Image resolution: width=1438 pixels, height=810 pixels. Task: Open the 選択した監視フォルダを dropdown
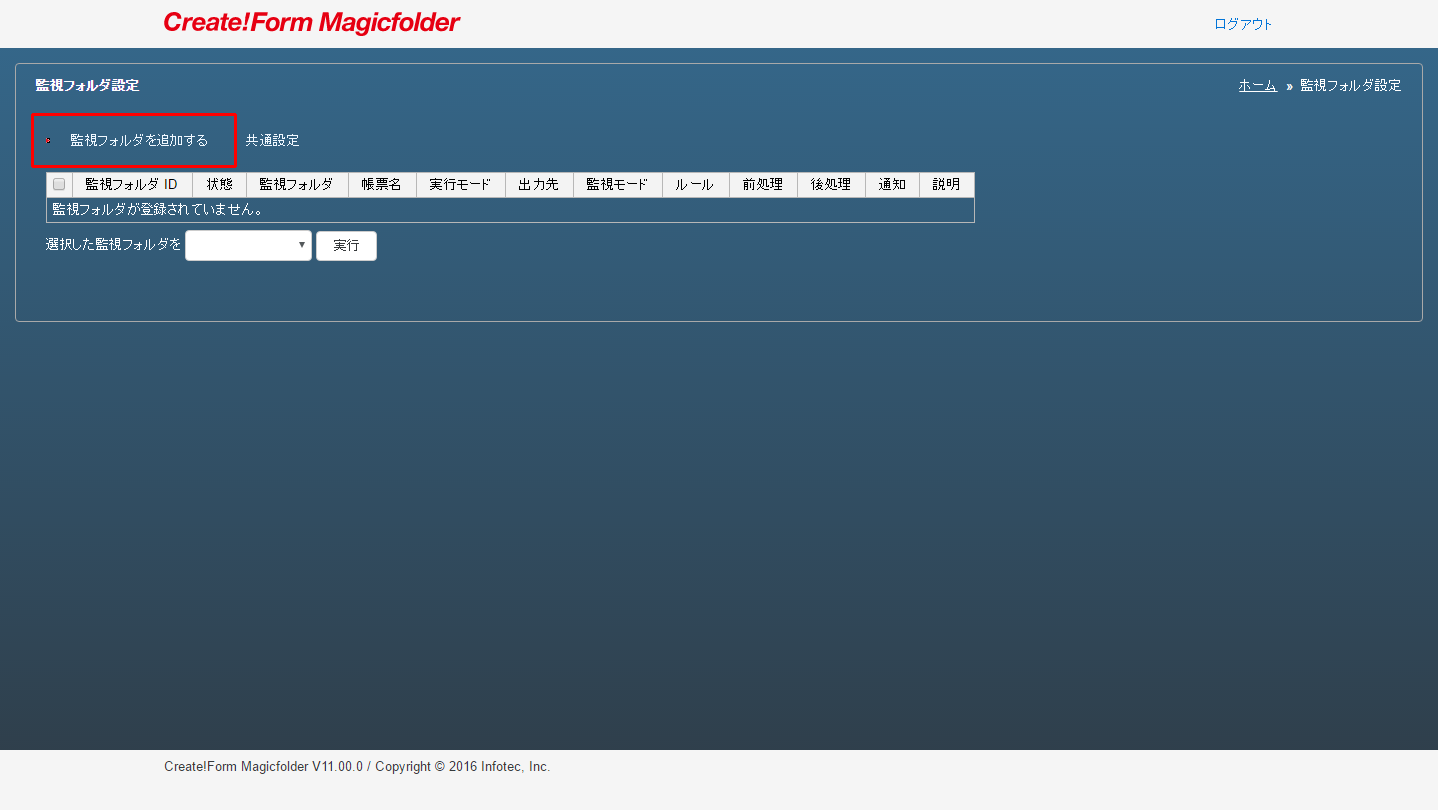click(x=248, y=245)
